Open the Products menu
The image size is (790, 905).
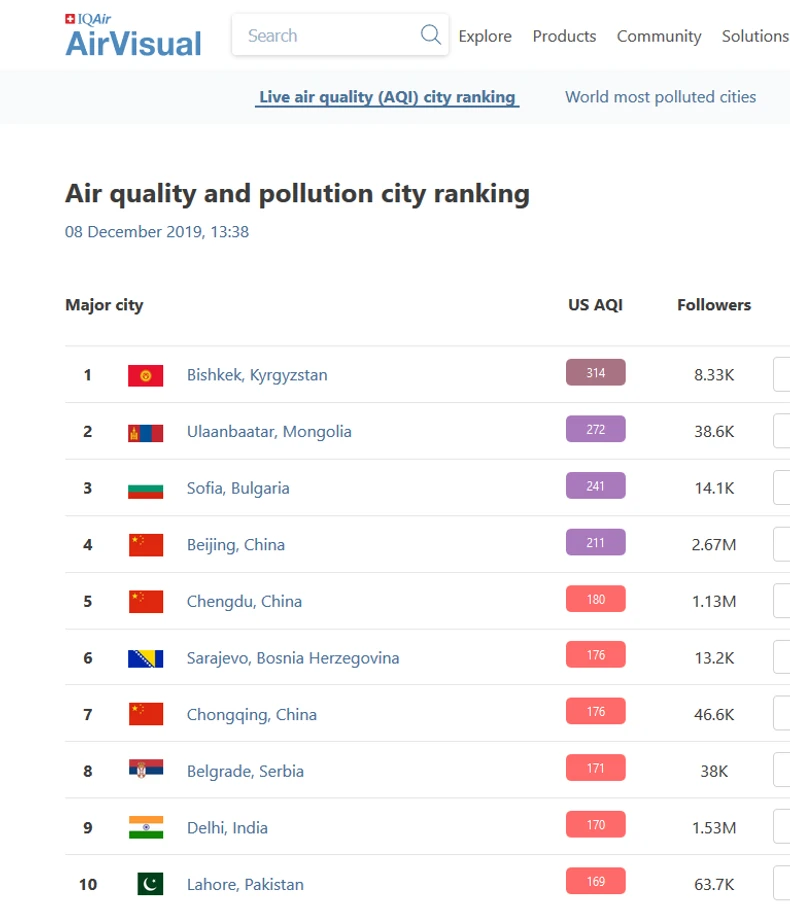coord(564,36)
